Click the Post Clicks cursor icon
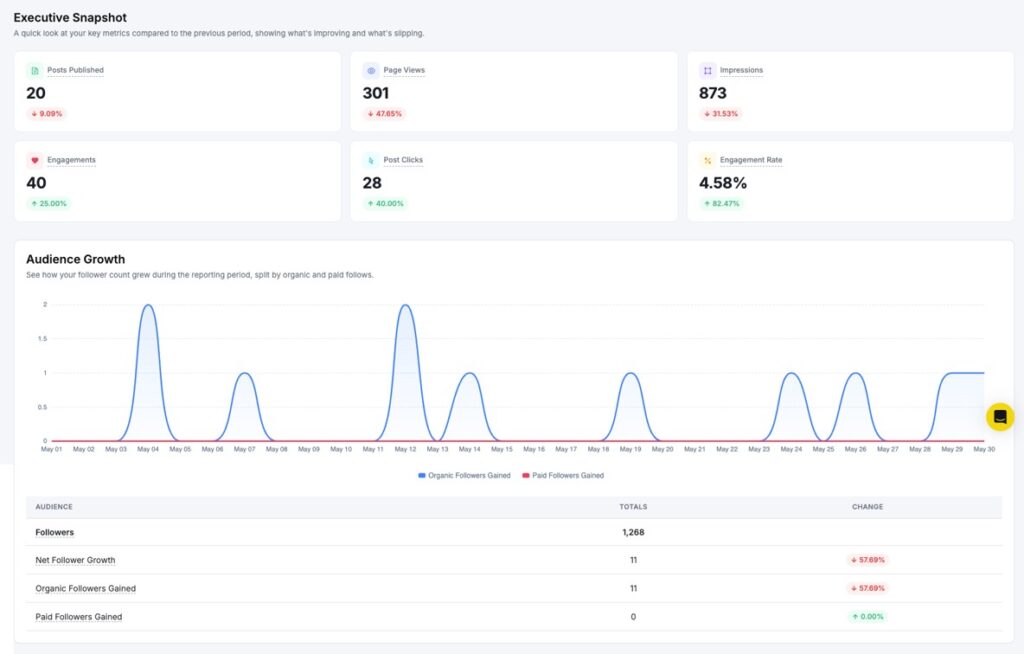The height and width of the screenshot is (654, 1024). [x=371, y=160]
